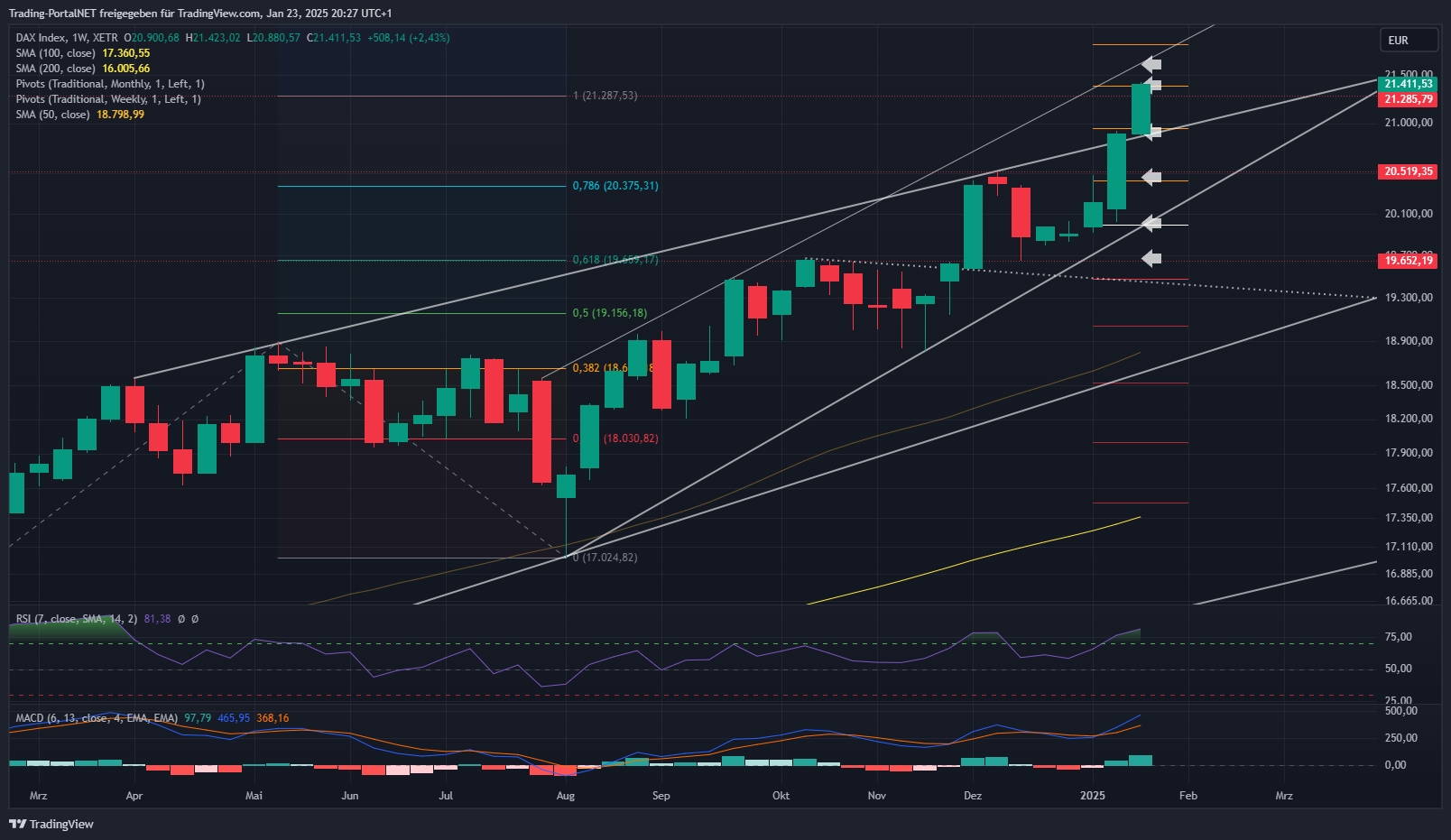The height and width of the screenshot is (840, 1451).
Task: Click the 17.900,00 price axis value
Action: tap(1409, 453)
